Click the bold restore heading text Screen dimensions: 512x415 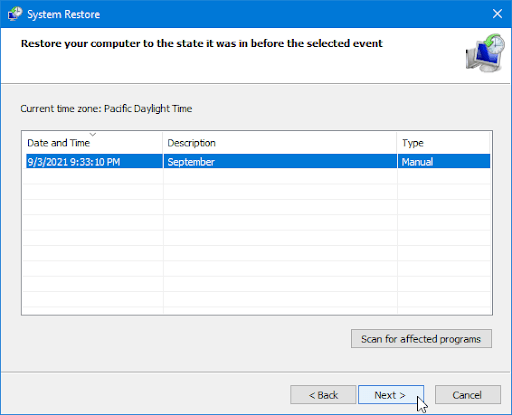coord(201,44)
